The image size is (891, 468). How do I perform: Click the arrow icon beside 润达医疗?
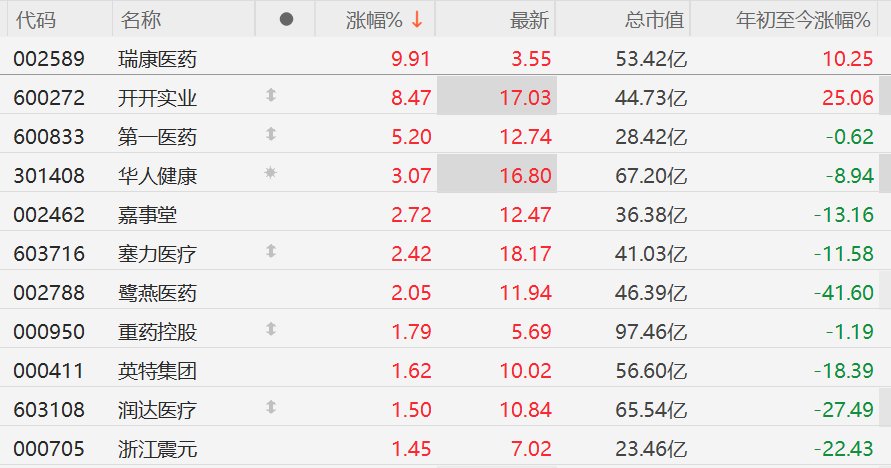click(271, 407)
